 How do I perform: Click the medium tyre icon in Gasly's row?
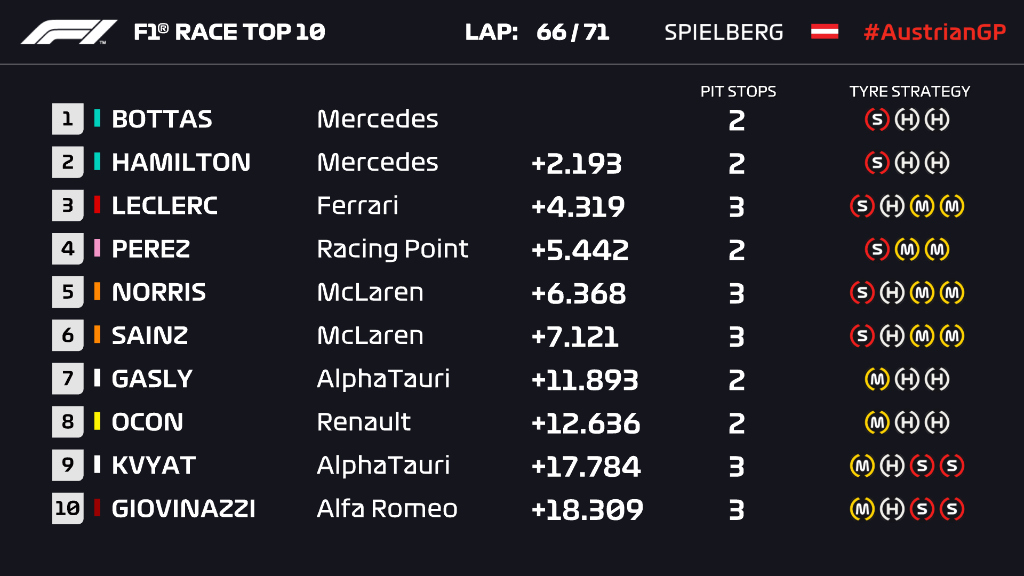[876, 379]
